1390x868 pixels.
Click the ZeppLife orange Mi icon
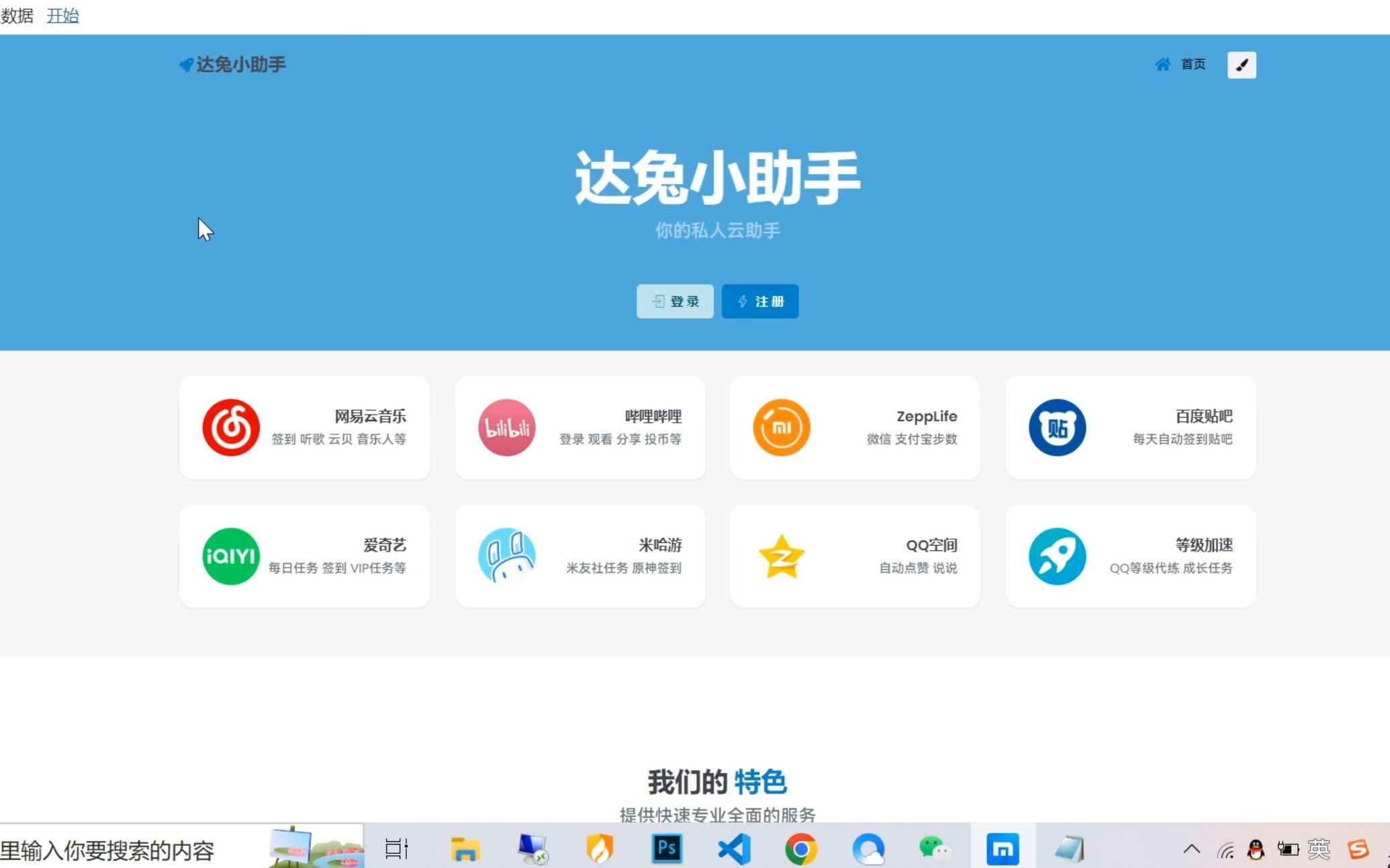coord(782,428)
